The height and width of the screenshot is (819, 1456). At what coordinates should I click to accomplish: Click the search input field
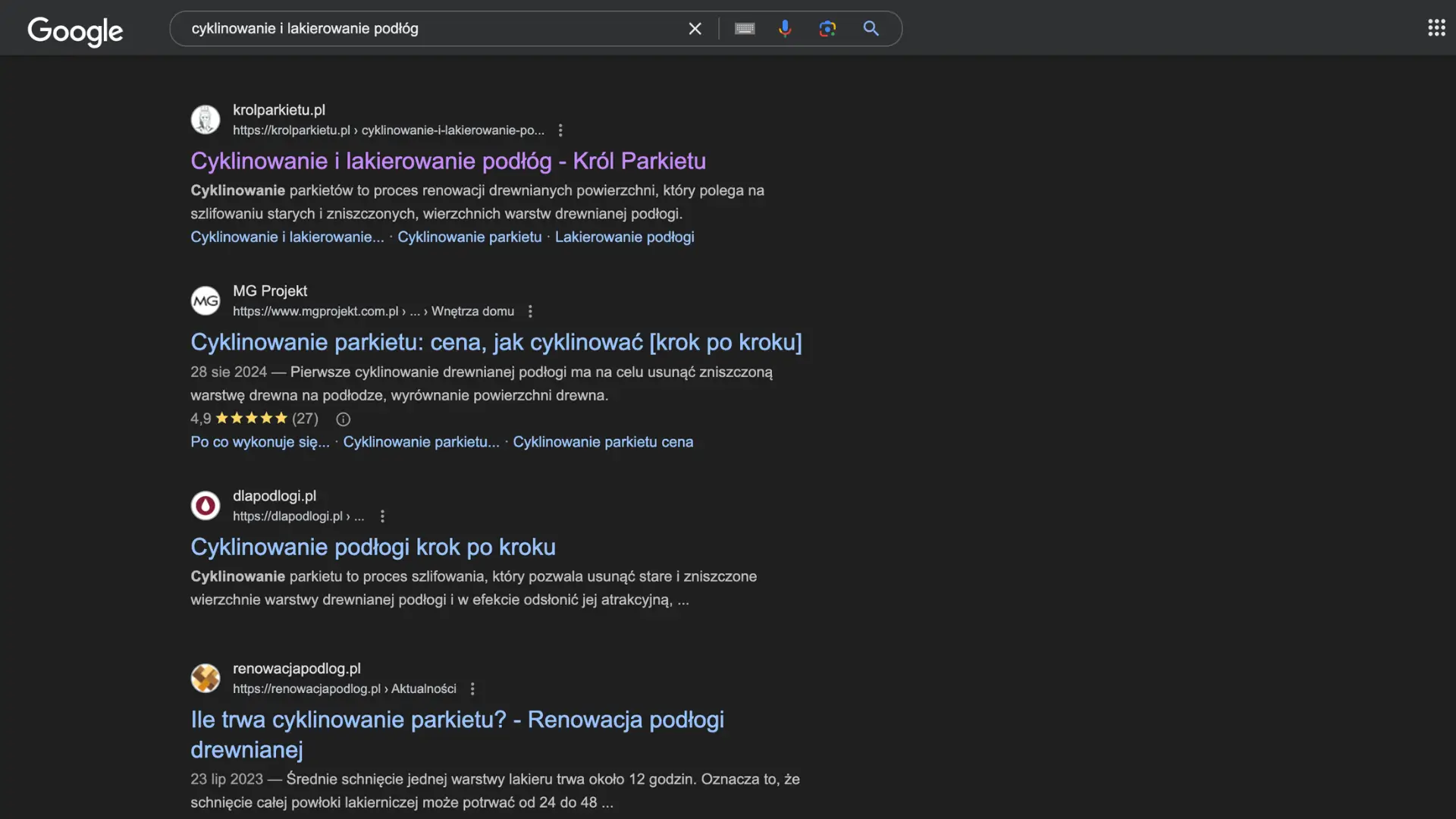click(432, 29)
